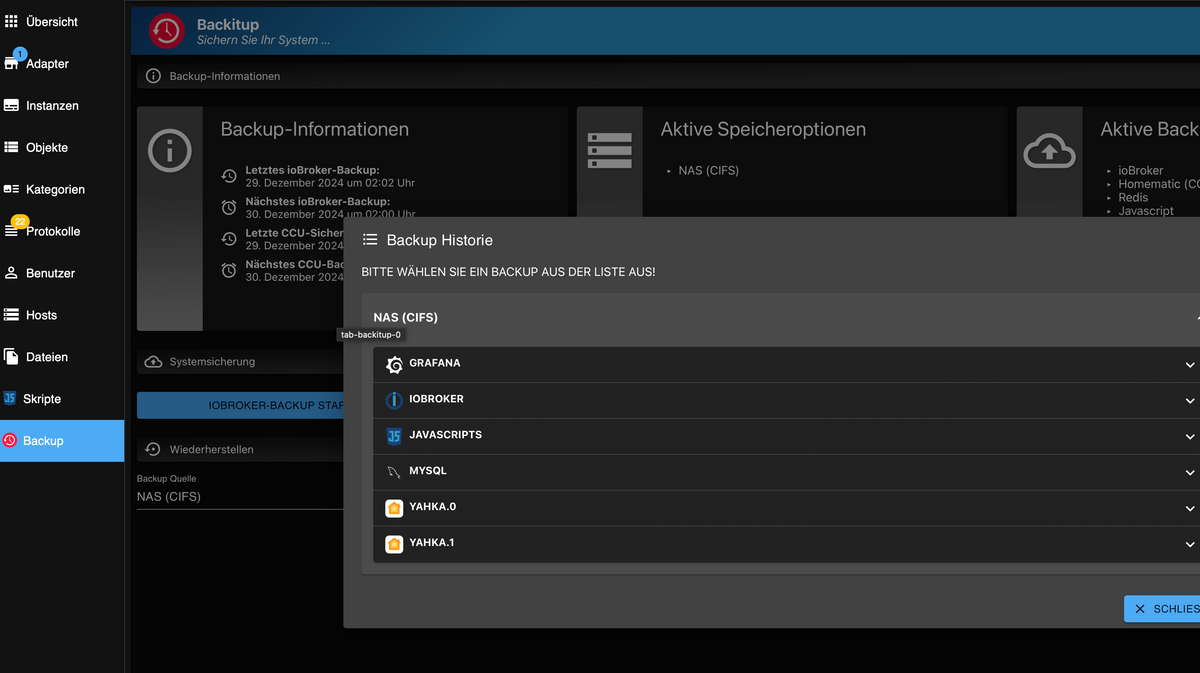Click the Adapter notification badge '1'
The width and height of the screenshot is (1200, 673).
[x=20, y=53]
